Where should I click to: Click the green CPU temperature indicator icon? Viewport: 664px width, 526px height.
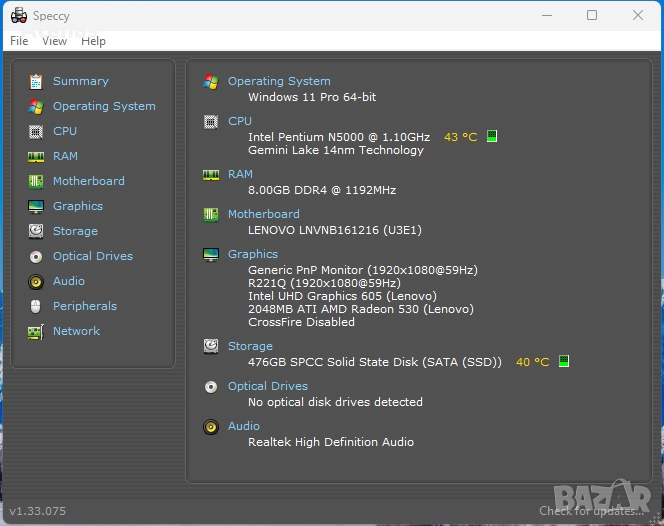click(x=492, y=136)
